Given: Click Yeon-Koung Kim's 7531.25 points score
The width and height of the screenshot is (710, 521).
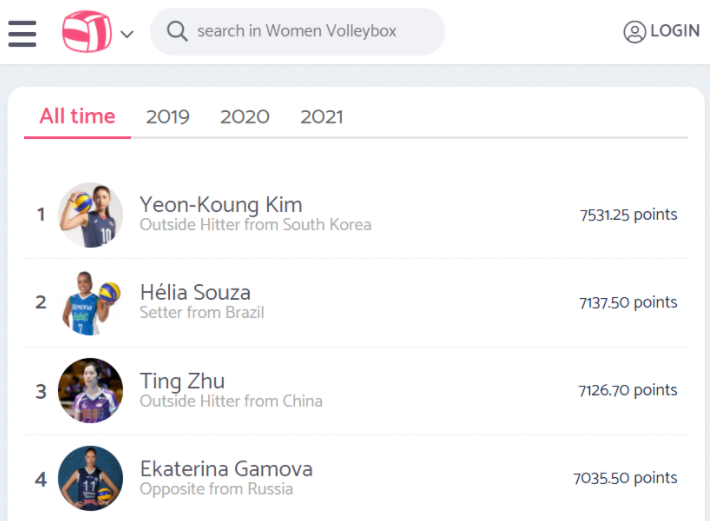Looking at the screenshot, I should pos(628,215).
